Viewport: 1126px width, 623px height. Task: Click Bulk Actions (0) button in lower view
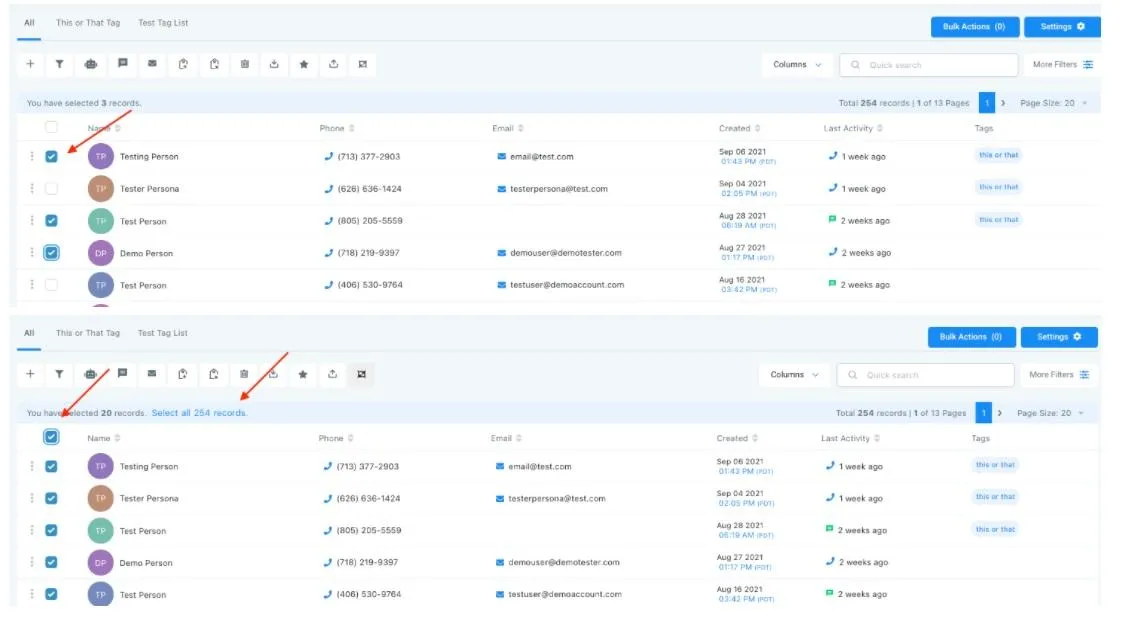972,337
